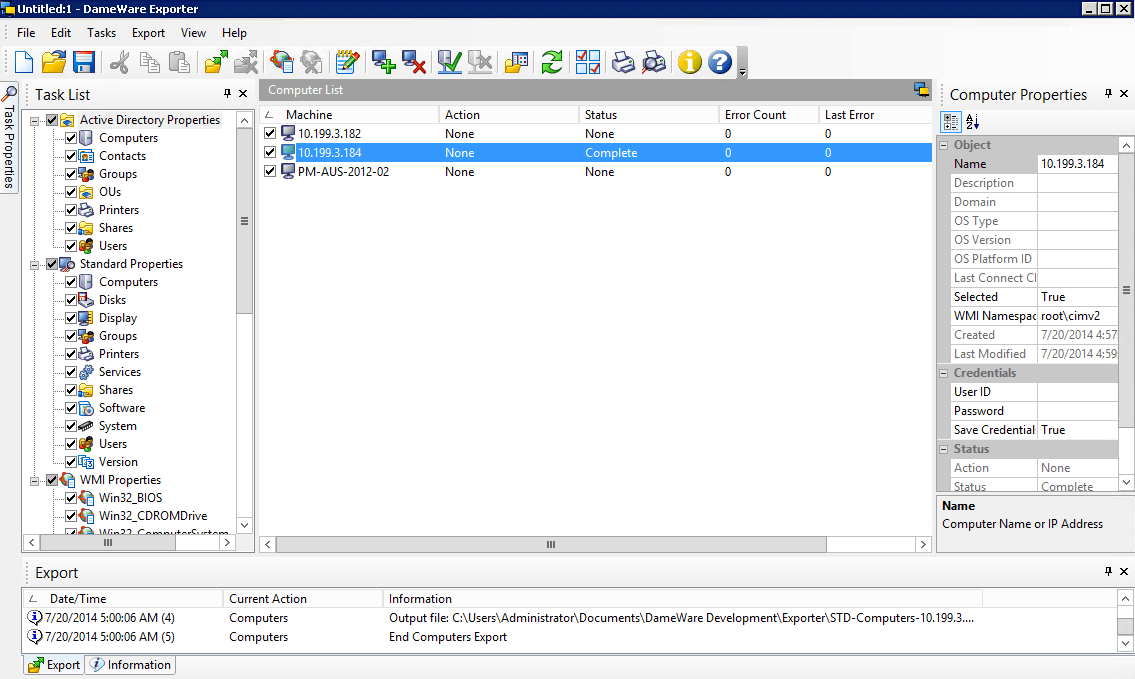Open help with the blue question mark icon
The height and width of the screenshot is (679, 1135).
tap(720, 62)
